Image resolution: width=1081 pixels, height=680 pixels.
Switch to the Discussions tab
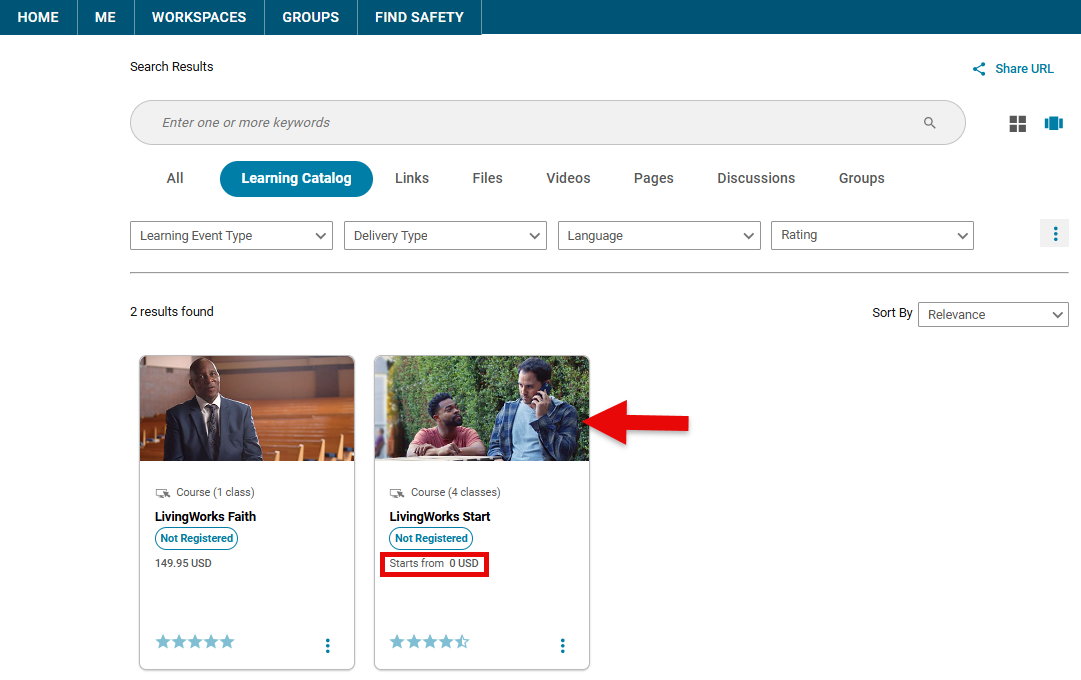[x=756, y=179]
